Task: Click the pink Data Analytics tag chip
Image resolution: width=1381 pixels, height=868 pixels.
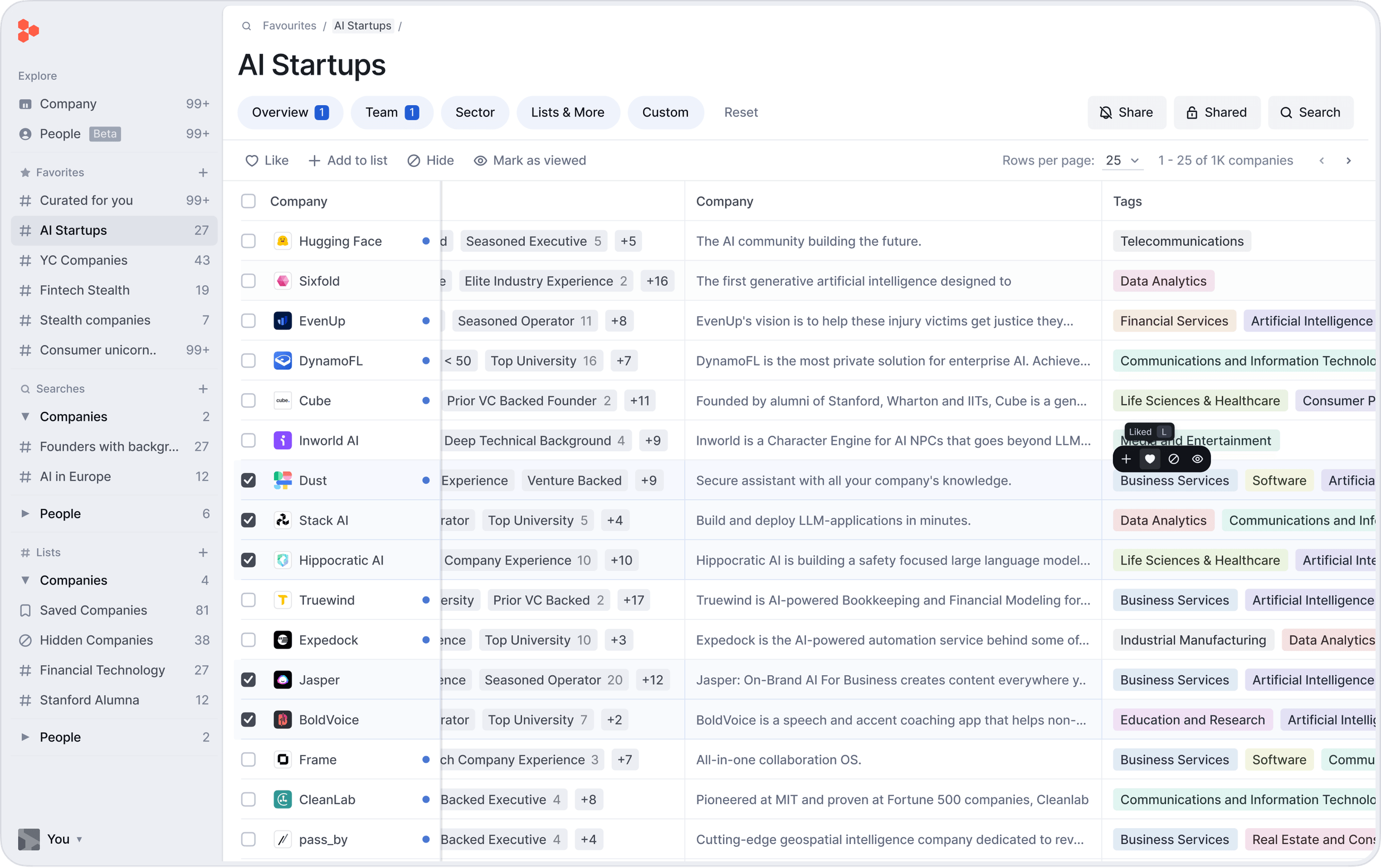Action: pyautogui.click(x=1163, y=280)
